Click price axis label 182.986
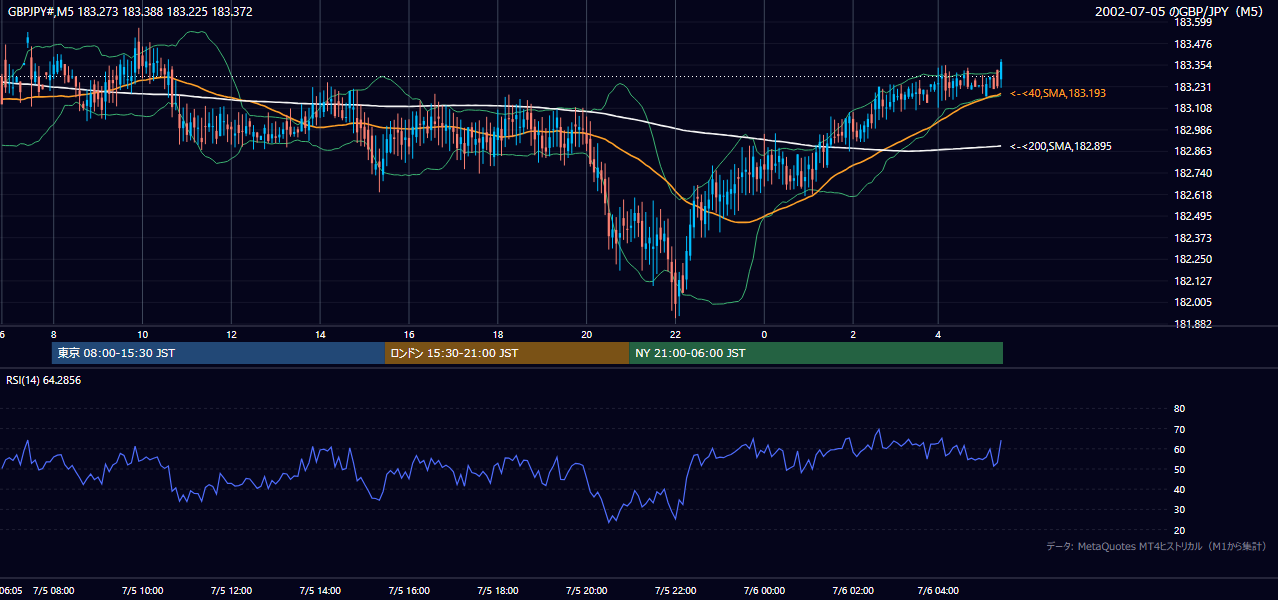The image size is (1278, 600). point(1193,130)
